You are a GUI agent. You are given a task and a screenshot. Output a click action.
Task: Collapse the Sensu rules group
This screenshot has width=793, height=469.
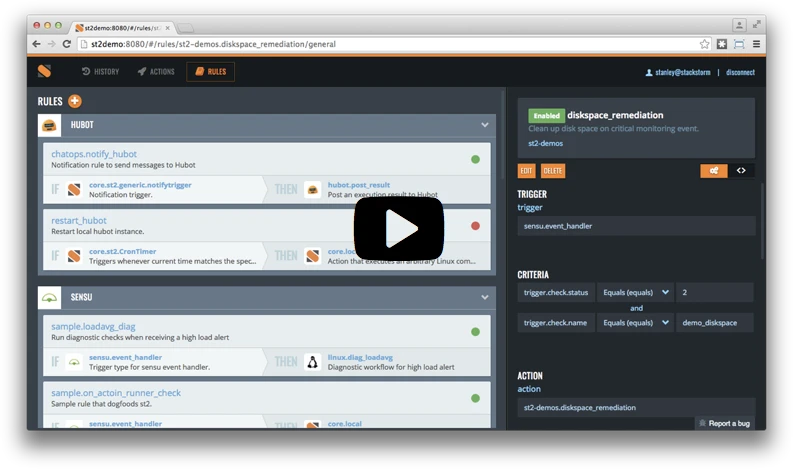484,297
